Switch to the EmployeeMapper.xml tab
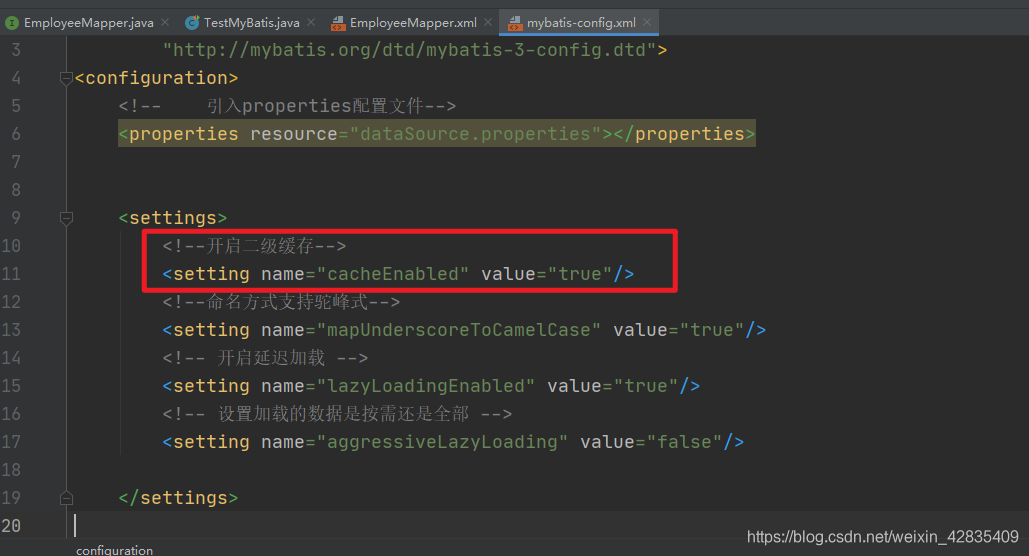1029x556 pixels. tap(413, 23)
